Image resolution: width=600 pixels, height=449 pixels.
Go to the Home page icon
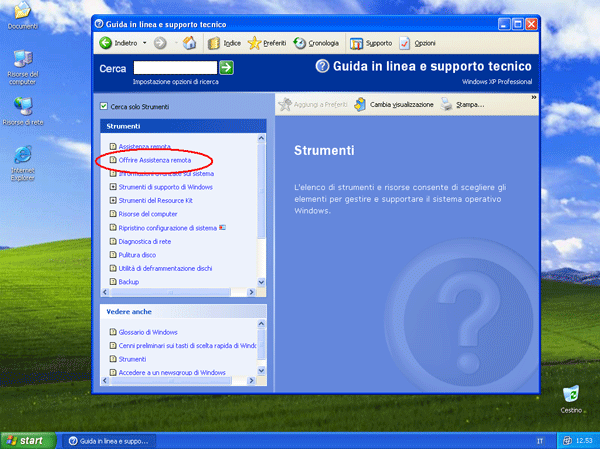[x=189, y=43]
